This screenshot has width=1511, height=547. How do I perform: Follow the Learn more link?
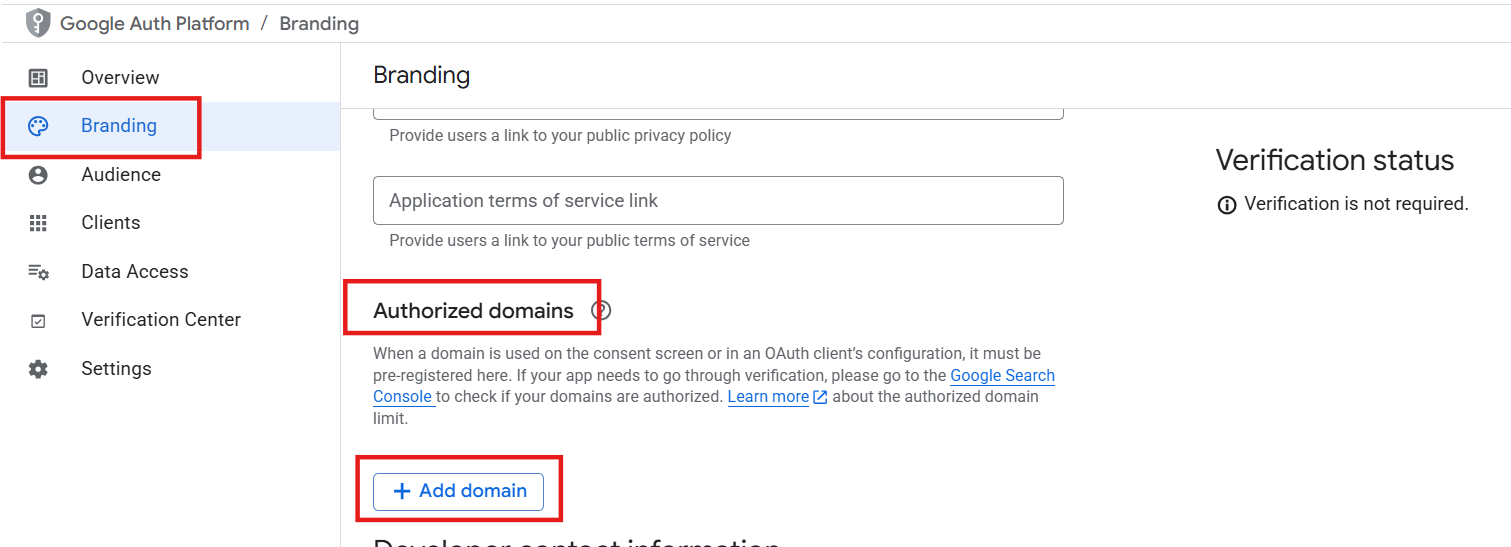pos(768,397)
